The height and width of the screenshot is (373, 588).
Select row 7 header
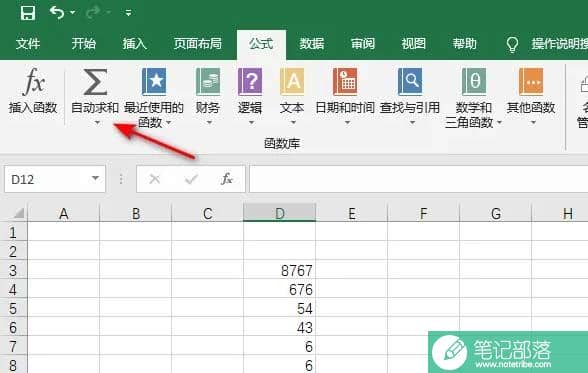(x=14, y=346)
